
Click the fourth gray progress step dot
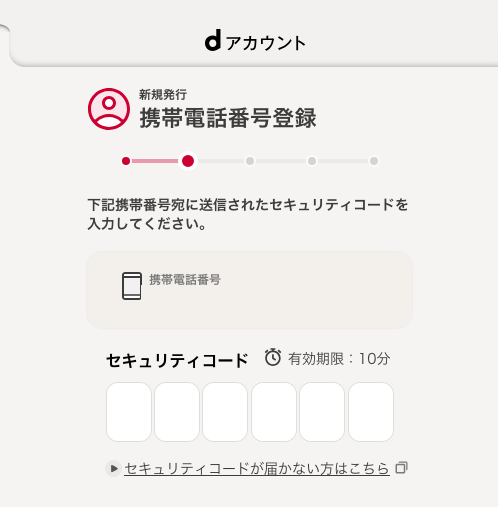point(312,161)
